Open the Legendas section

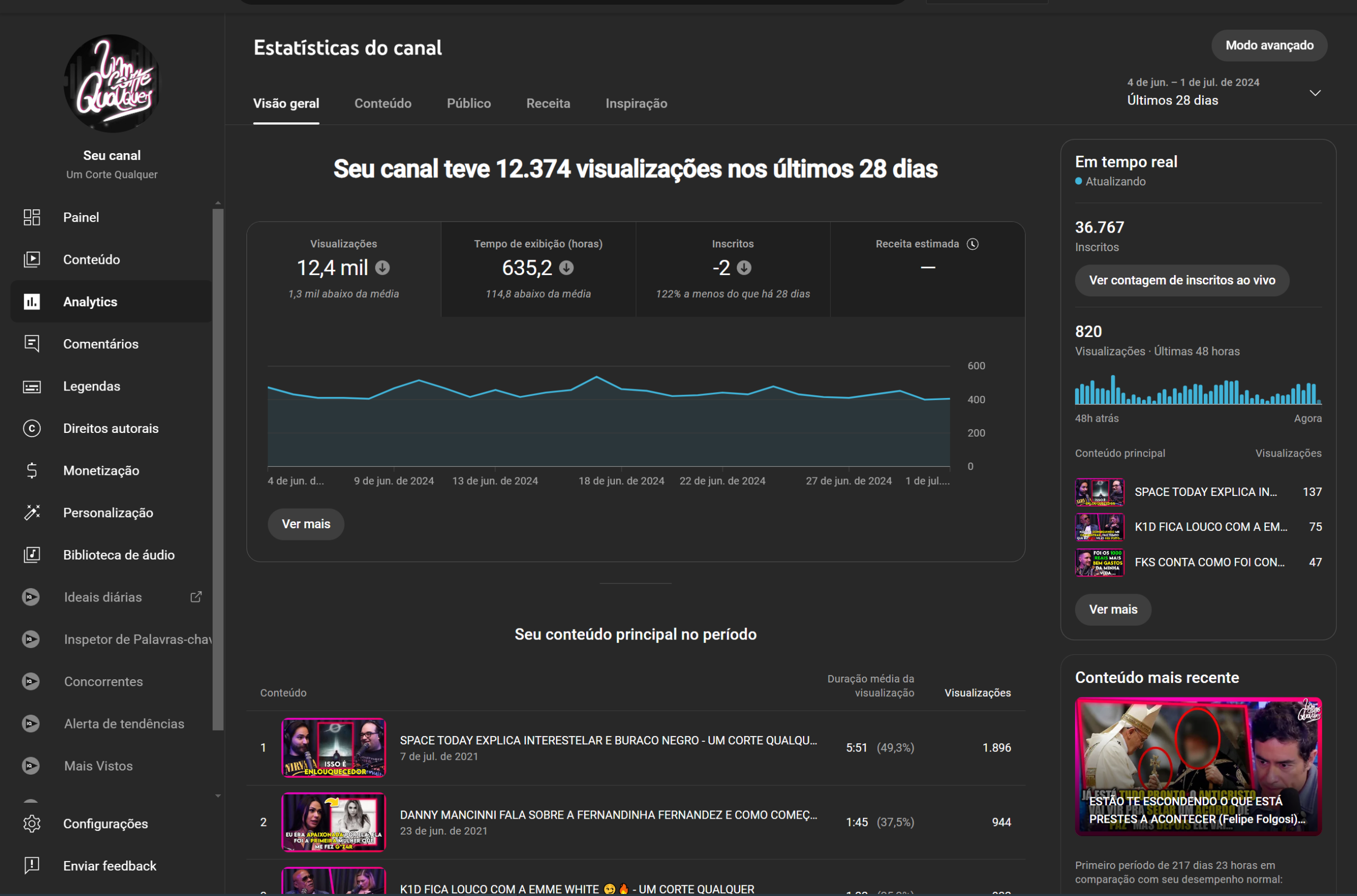pos(92,386)
